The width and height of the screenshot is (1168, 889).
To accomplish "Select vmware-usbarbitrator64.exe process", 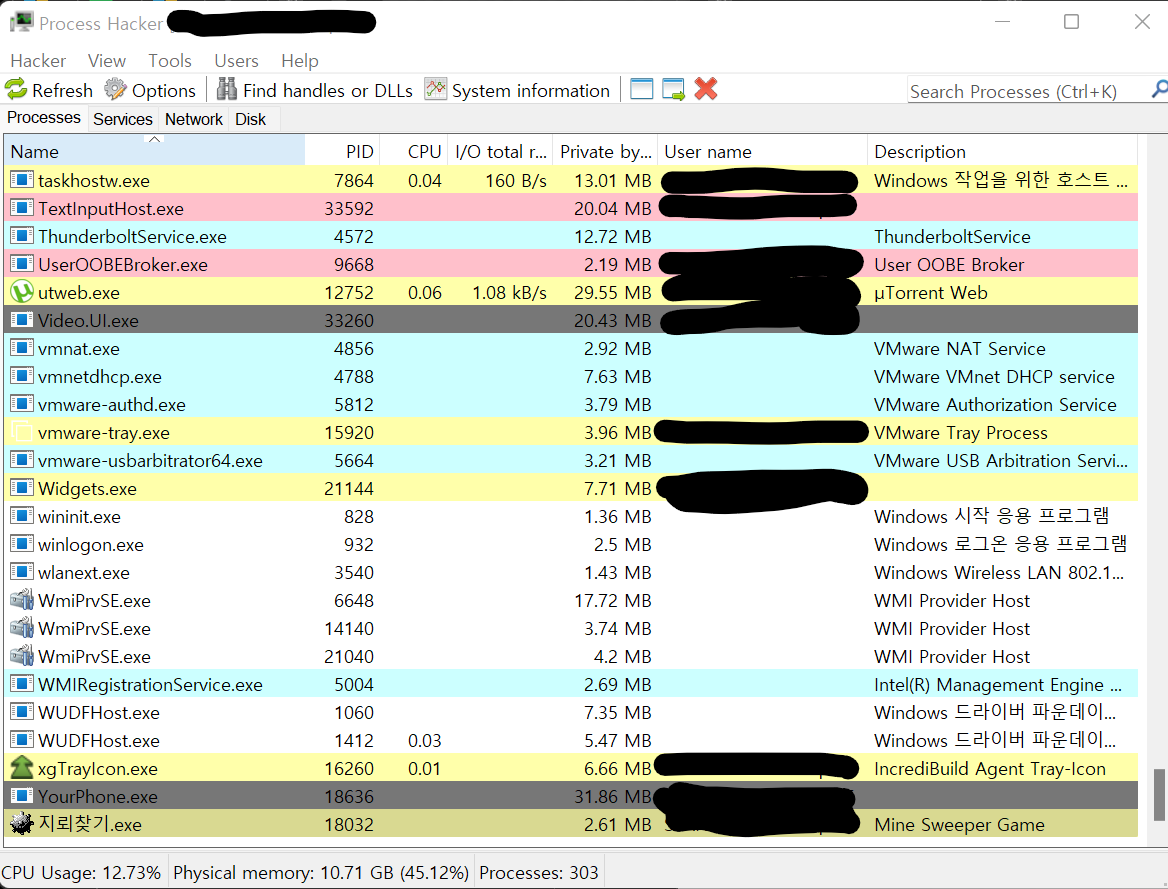I will 571,460.
